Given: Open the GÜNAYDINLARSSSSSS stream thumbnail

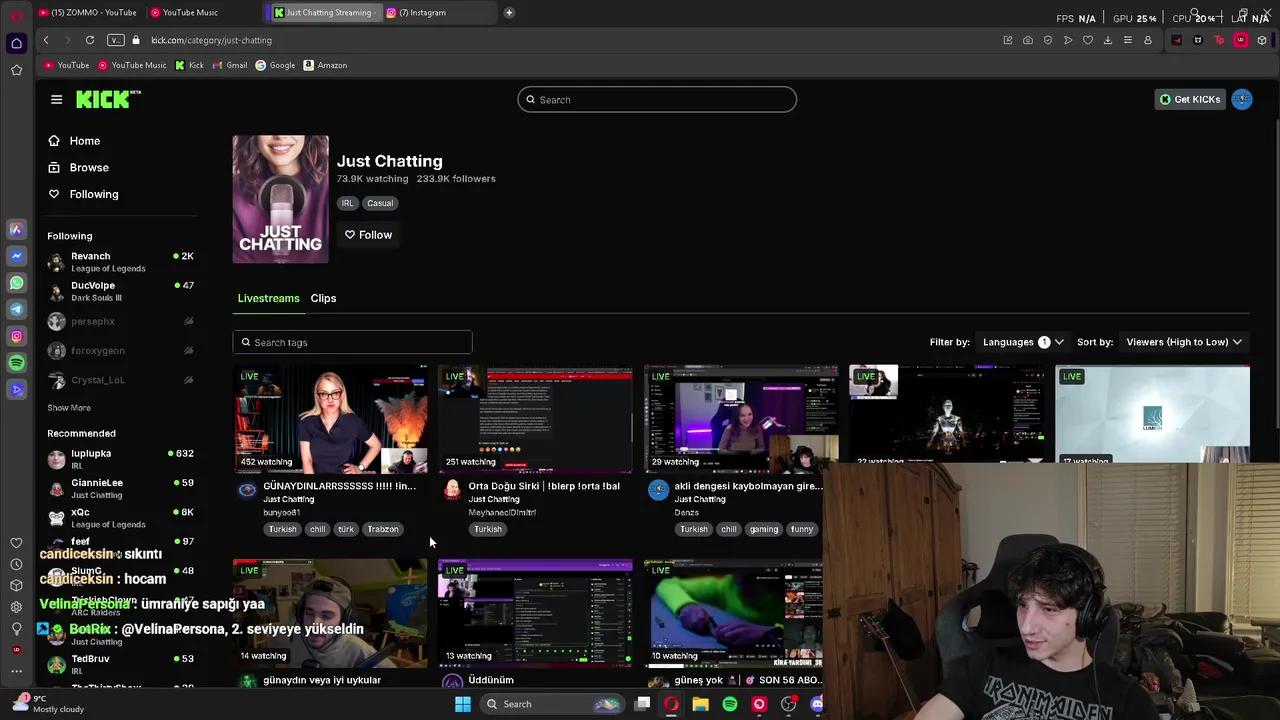Looking at the screenshot, I should point(330,419).
